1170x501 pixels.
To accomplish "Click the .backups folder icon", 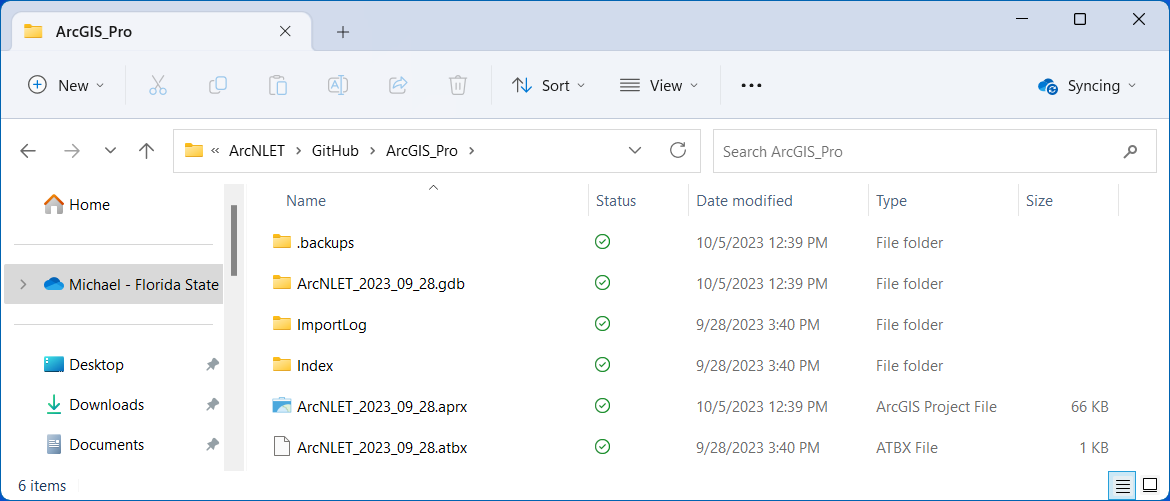I will [281, 242].
